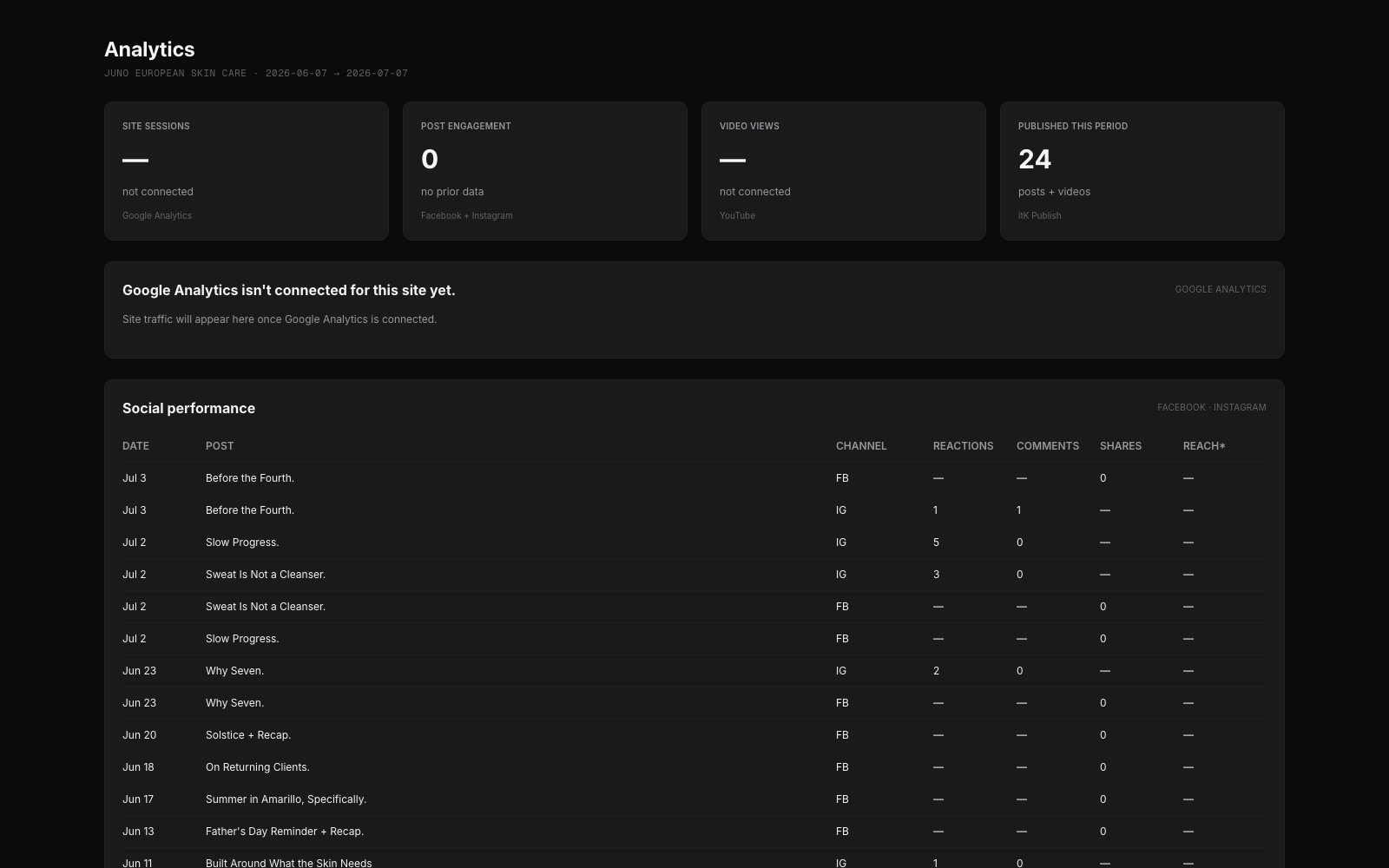Open "Why Seven." post in the IG row

tap(234, 671)
